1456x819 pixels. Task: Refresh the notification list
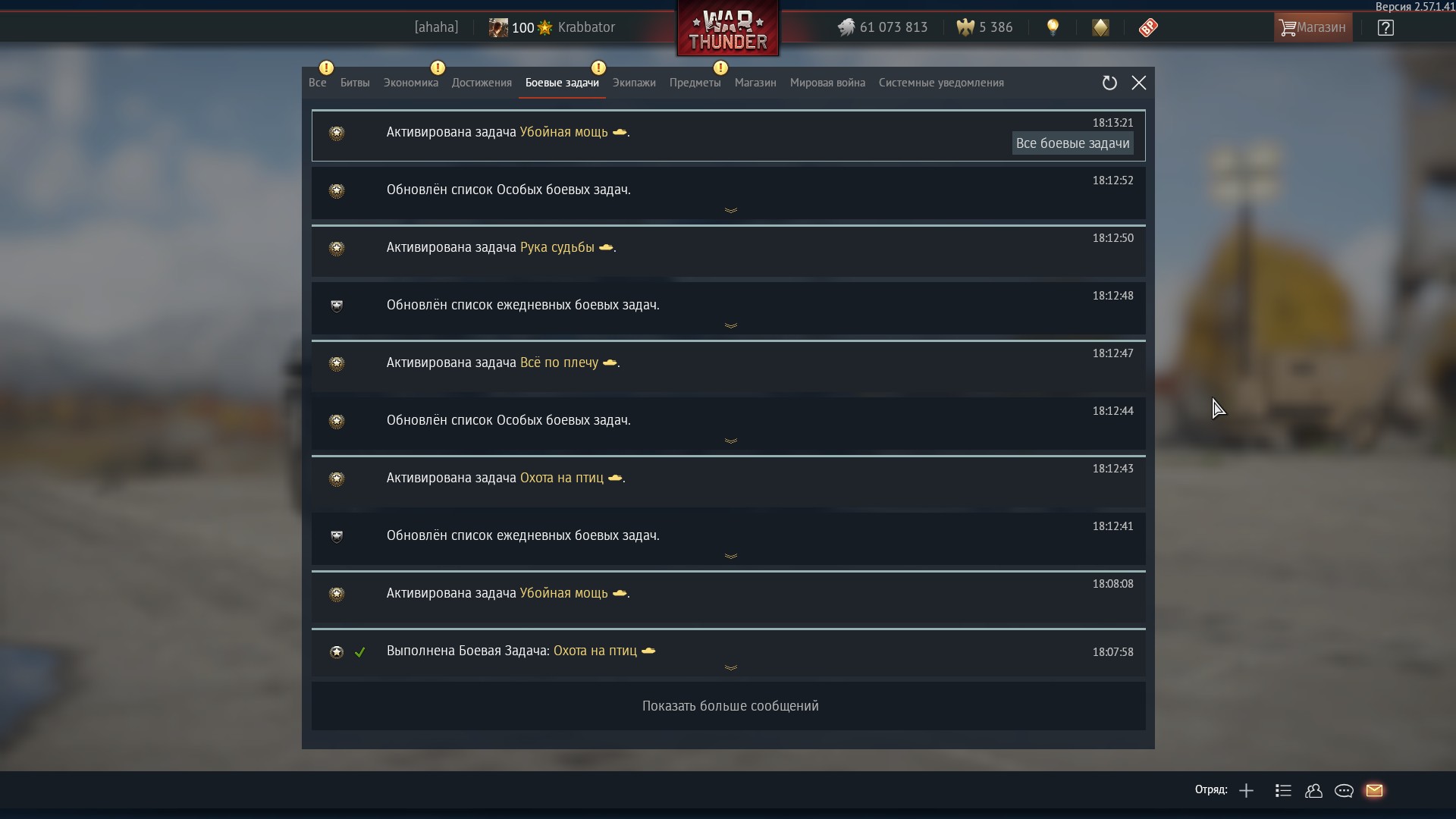pos(1109,83)
